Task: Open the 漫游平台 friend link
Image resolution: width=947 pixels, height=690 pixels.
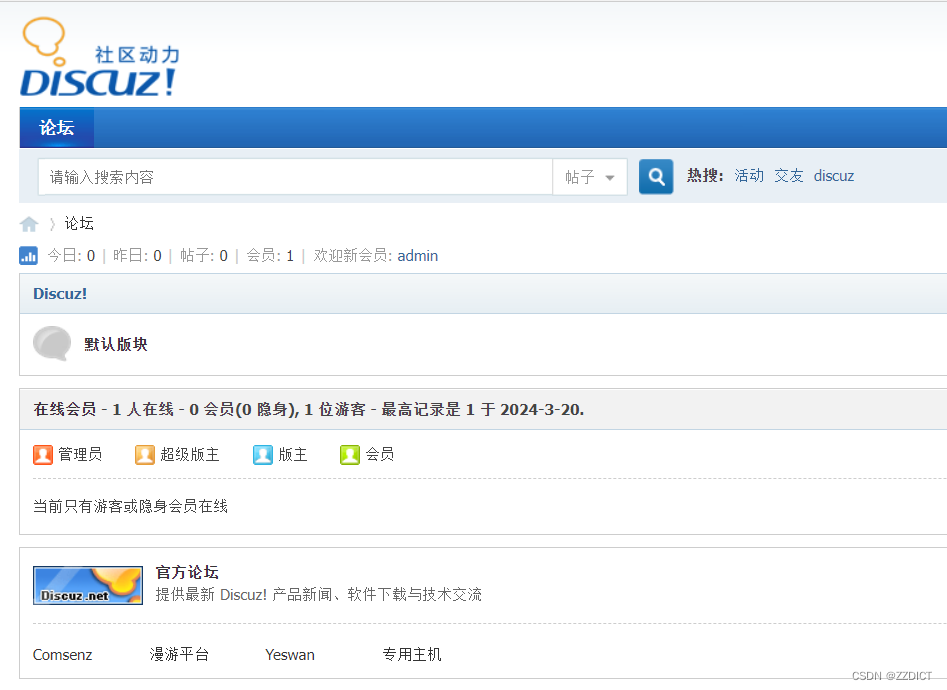Action: [179, 654]
